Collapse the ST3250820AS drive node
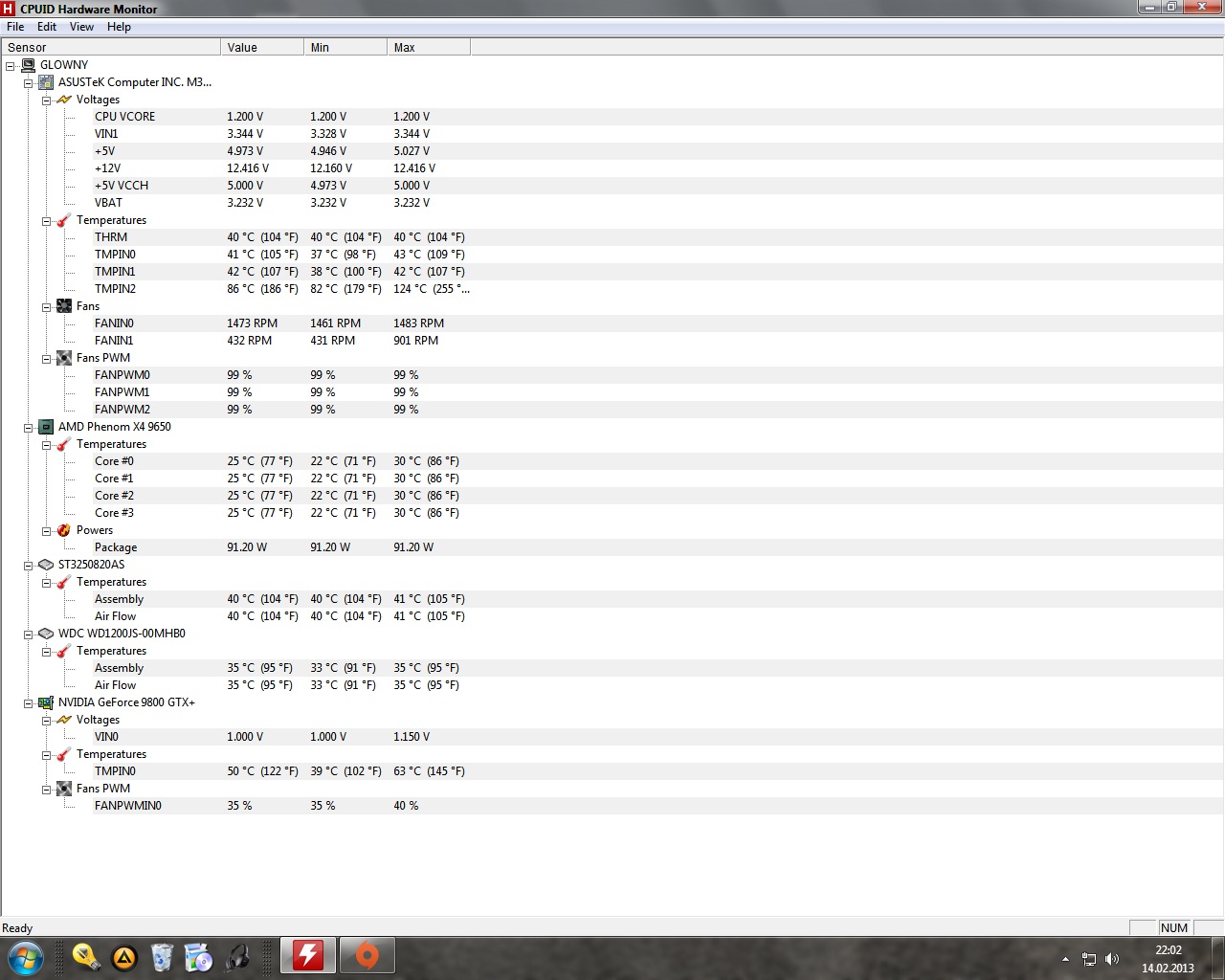This screenshot has height=980, width=1225. coord(29,566)
